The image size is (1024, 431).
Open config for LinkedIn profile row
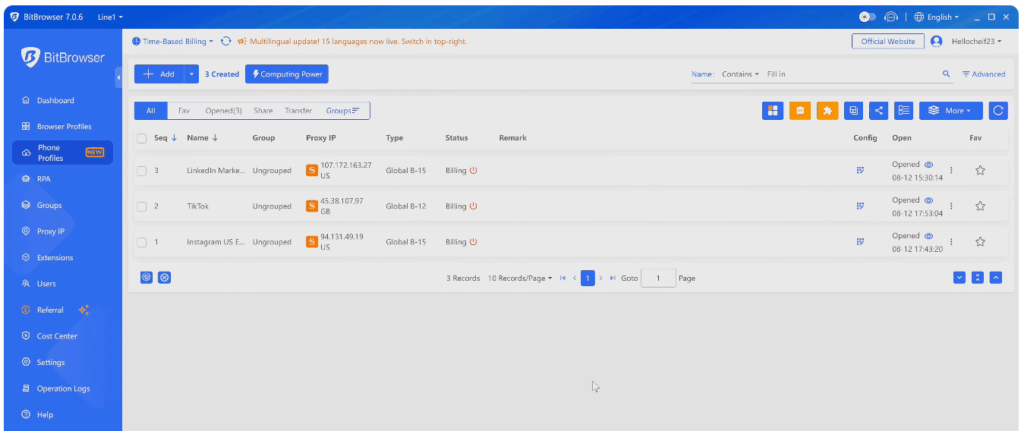pos(860,170)
